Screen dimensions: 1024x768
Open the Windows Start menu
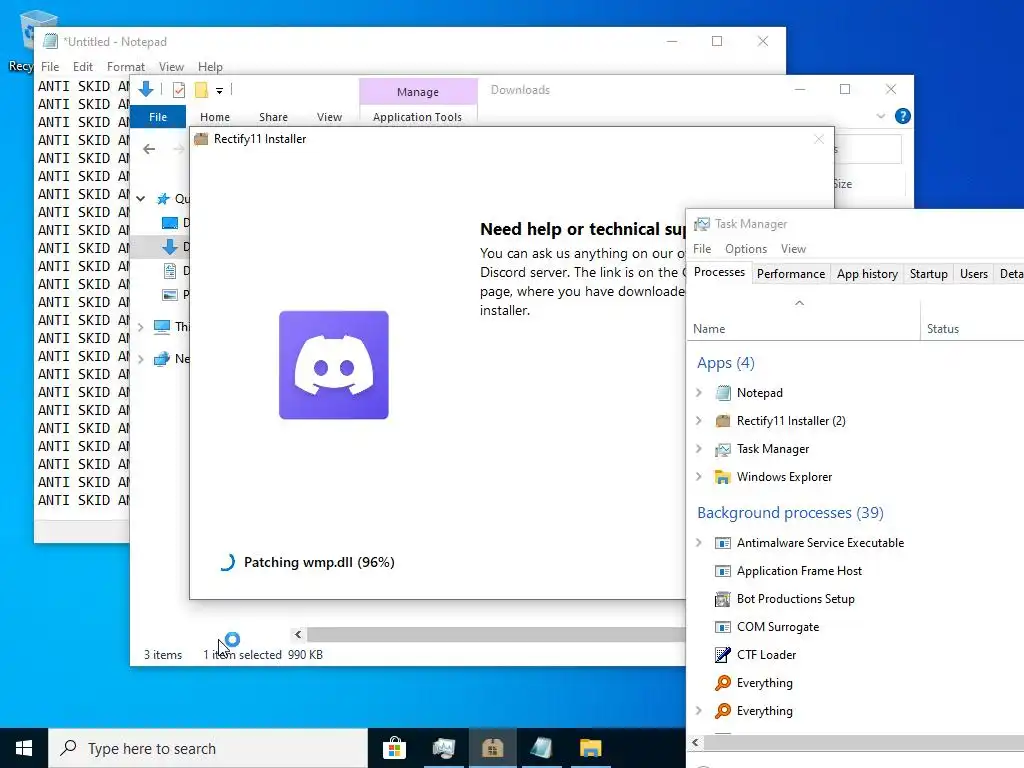(24, 748)
